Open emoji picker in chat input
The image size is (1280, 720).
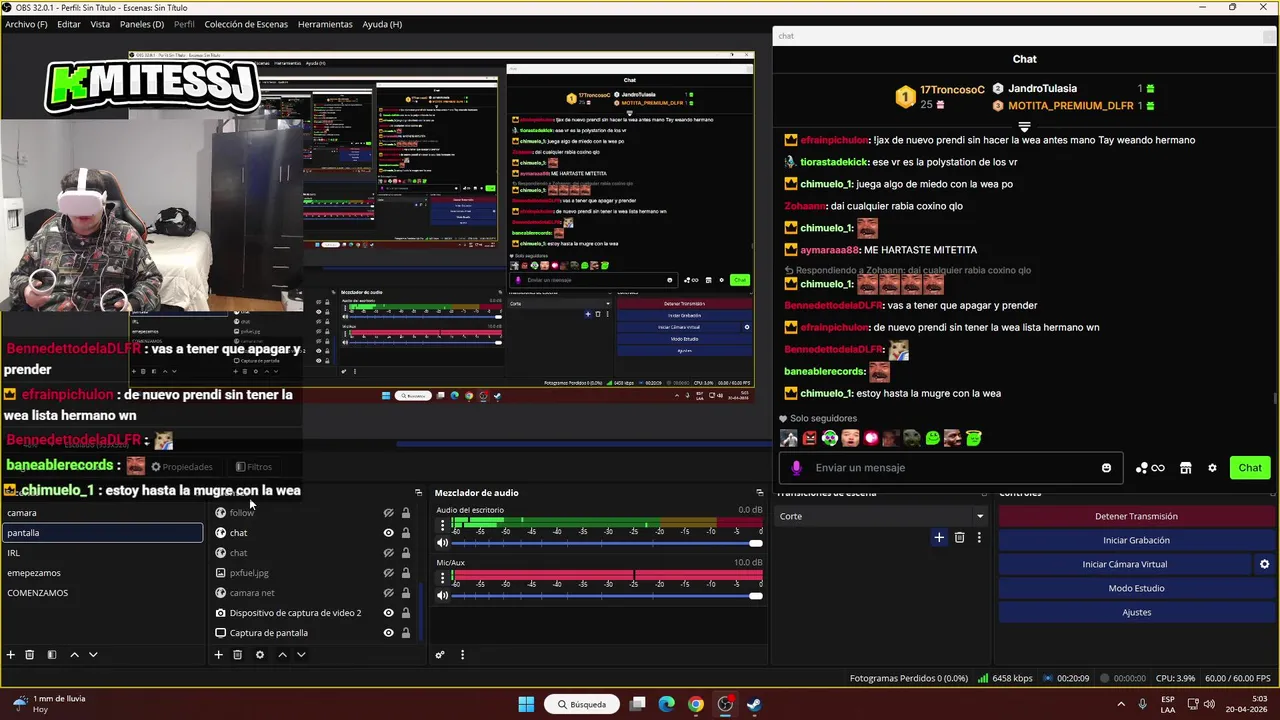pyautogui.click(x=1106, y=468)
